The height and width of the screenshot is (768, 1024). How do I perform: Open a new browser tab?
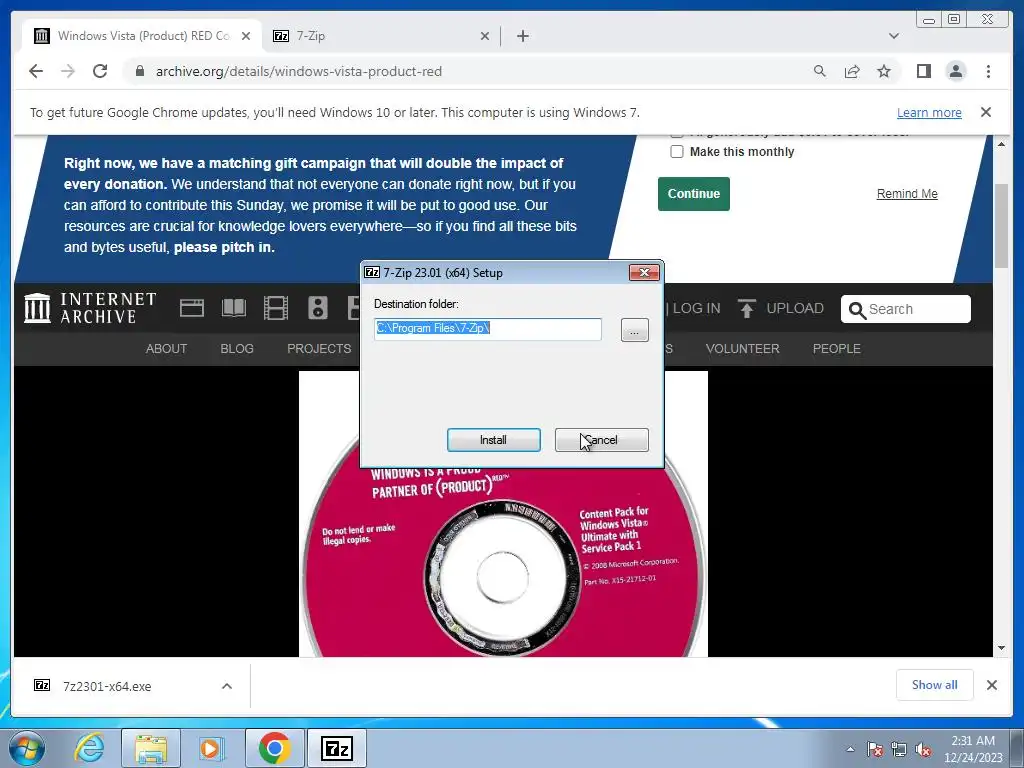(x=522, y=36)
